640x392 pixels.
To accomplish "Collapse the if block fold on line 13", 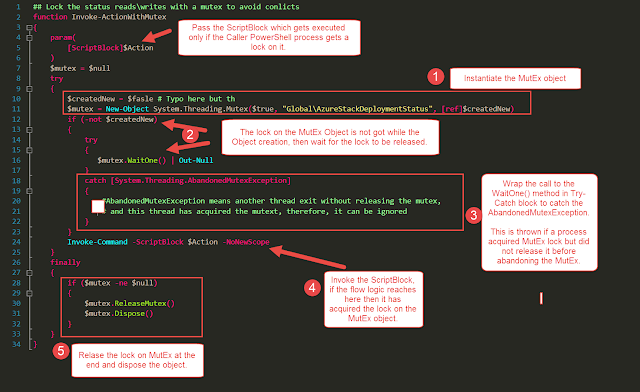I will [29, 129].
